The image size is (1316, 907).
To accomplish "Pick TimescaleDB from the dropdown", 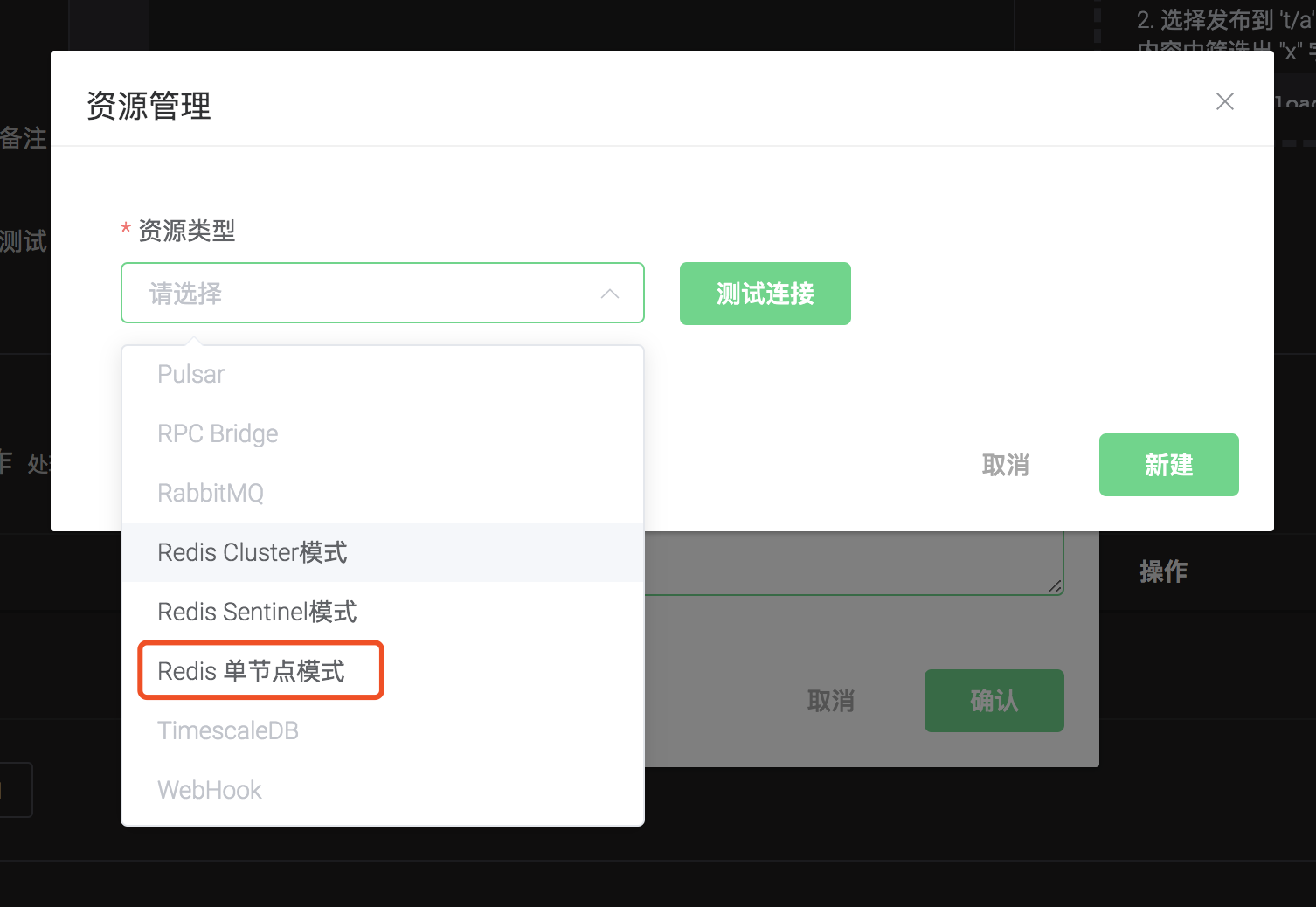I will coord(228,730).
